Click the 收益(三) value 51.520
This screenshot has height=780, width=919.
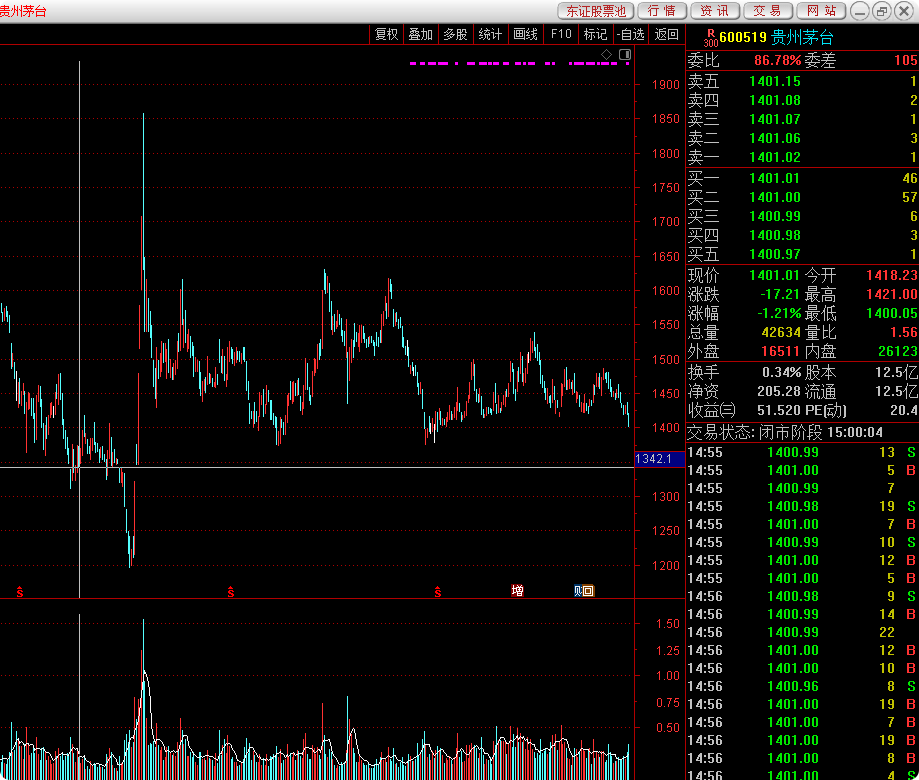click(x=779, y=410)
